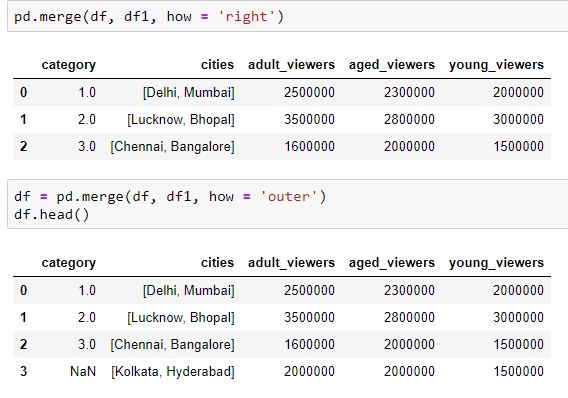The height and width of the screenshot is (398, 568).
Task: Click the [Kolkata, Hyderabad] cell
Action: point(173,372)
